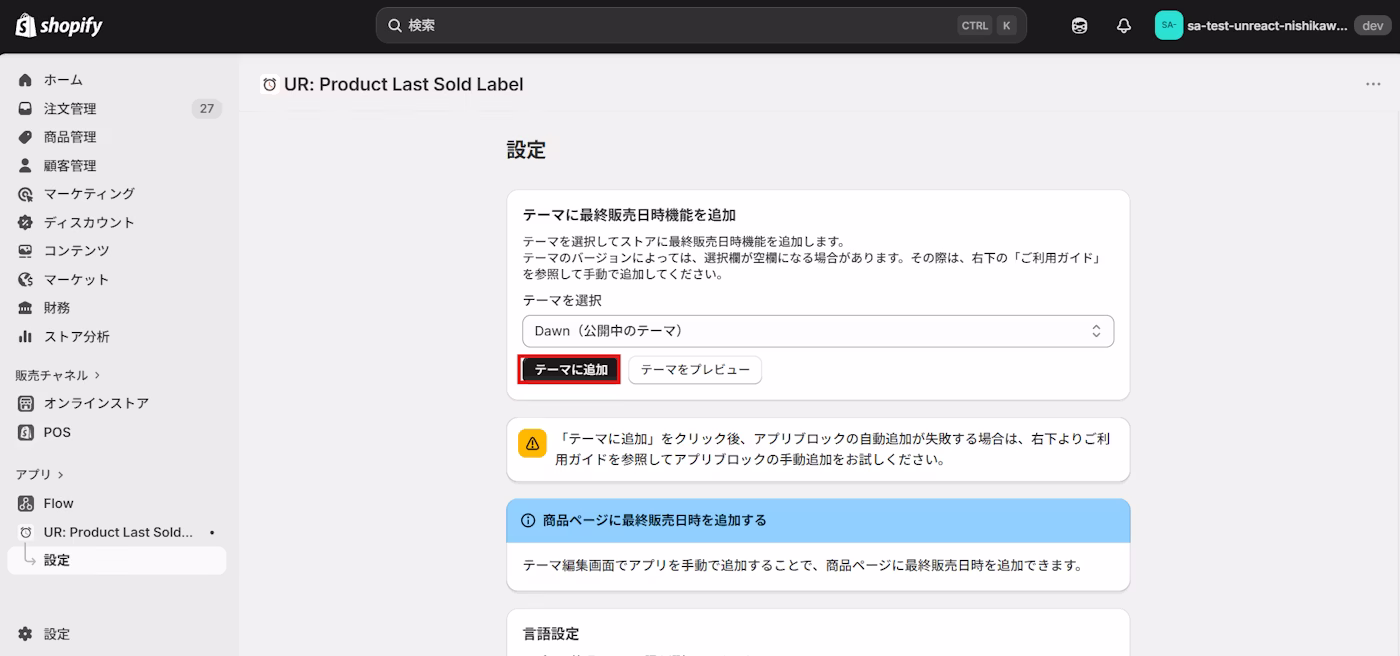Screen dimensions: 1400x656
Task: Open the 設定 gear at sidebar bottom
Action: click(24, 633)
